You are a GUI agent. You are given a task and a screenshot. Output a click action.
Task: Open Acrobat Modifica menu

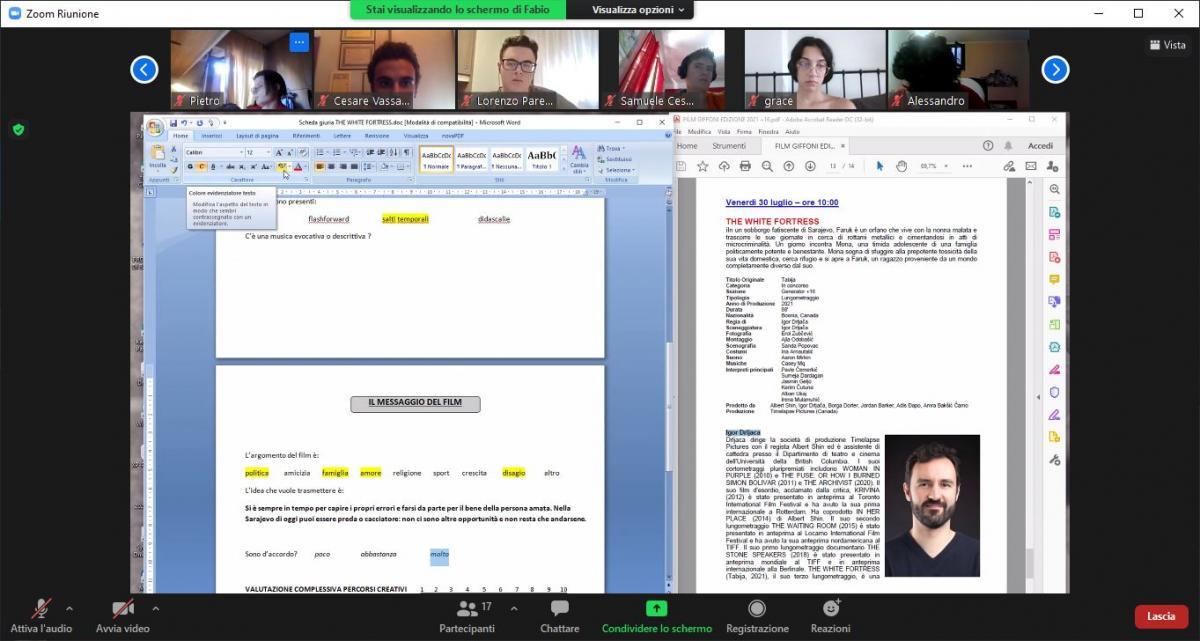[x=699, y=132]
